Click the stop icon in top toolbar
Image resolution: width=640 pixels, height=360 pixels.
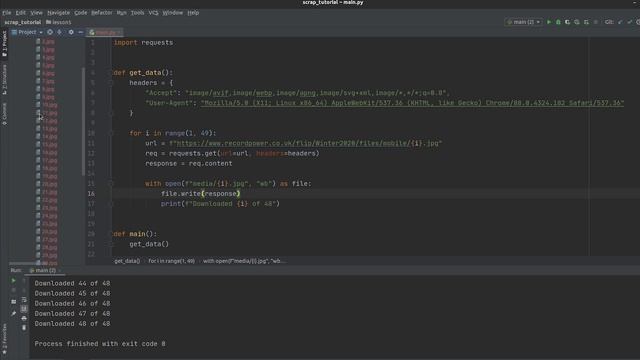(596, 22)
